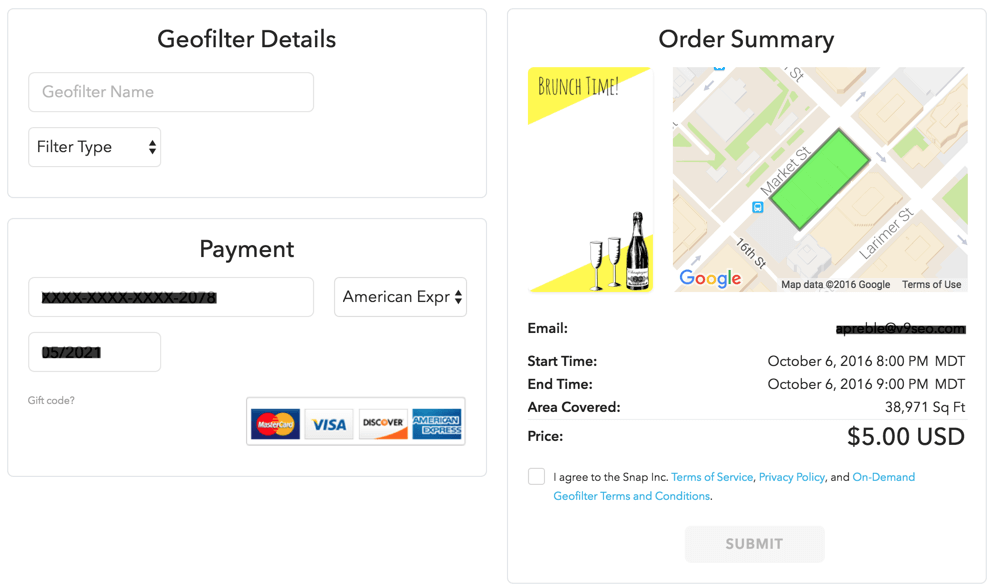Click the Geofilter Name input field
Screen dimensions: 994x588
[171, 92]
